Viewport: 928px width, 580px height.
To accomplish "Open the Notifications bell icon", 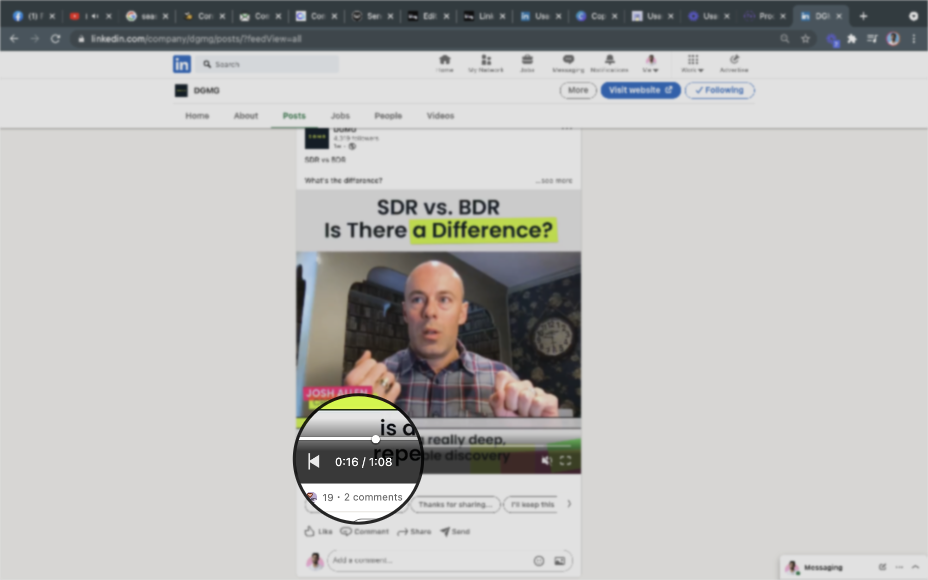I will (609, 63).
